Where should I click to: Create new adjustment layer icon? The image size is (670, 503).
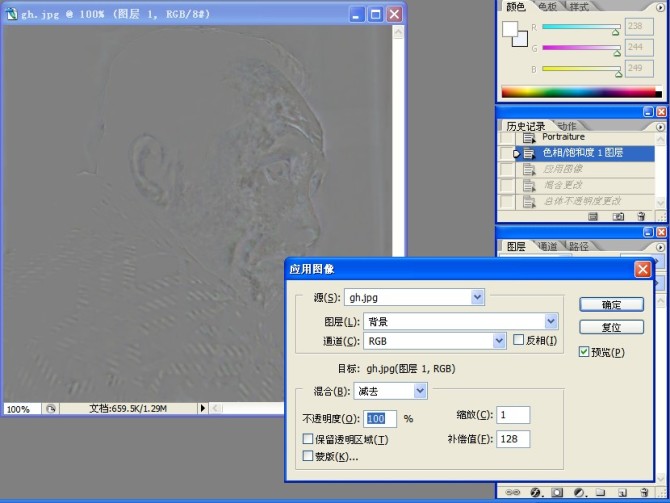pos(577,492)
